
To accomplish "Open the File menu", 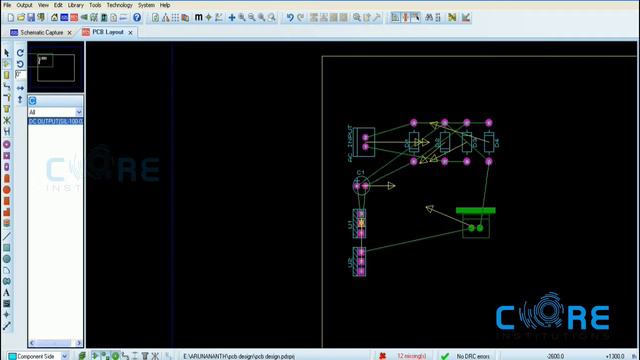I will click(x=7, y=5).
